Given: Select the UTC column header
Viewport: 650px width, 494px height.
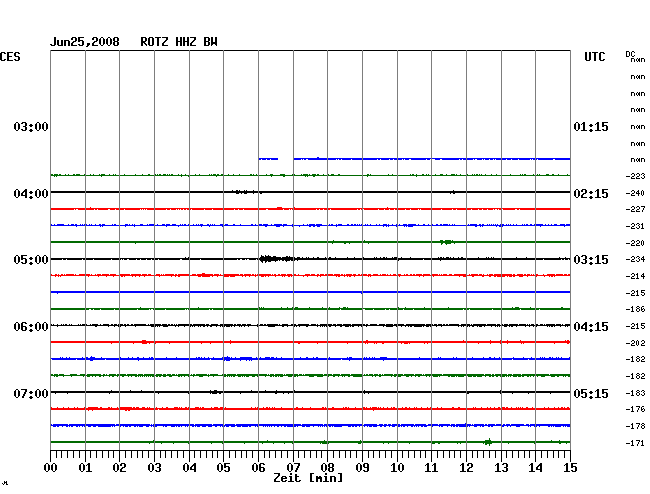Looking at the screenshot, I should coord(594,57).
